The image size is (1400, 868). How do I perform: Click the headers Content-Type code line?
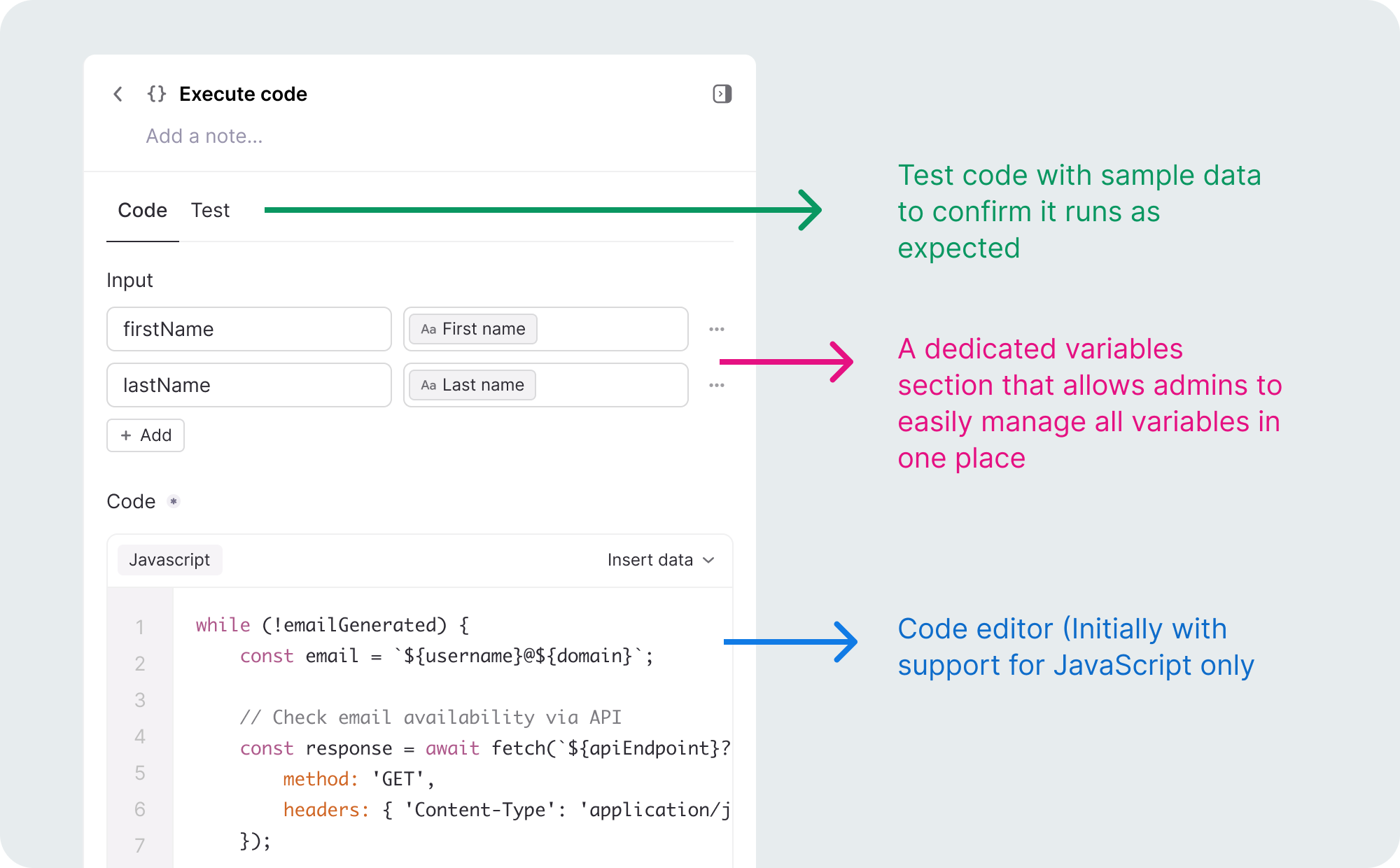coord(507,810)
